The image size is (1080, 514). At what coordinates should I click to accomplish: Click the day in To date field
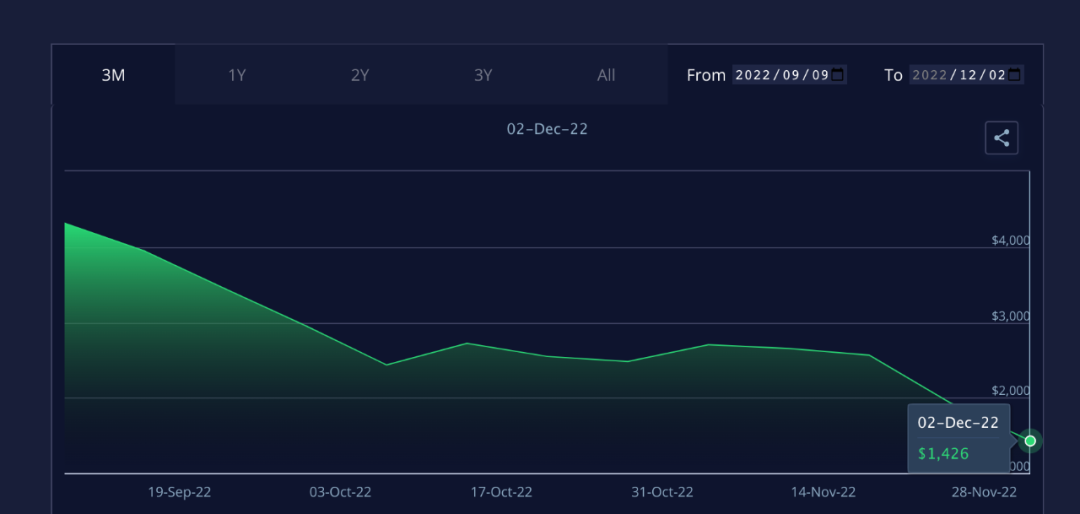click(x=995, y=75)
